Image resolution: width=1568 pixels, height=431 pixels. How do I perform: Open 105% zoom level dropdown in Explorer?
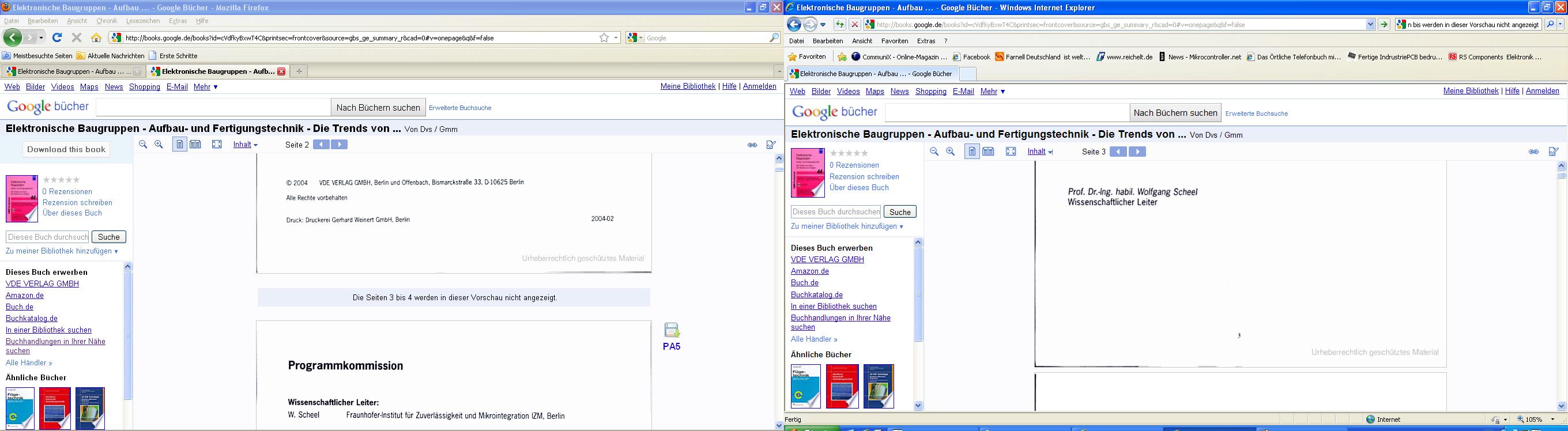click(x=1552, y=419)
